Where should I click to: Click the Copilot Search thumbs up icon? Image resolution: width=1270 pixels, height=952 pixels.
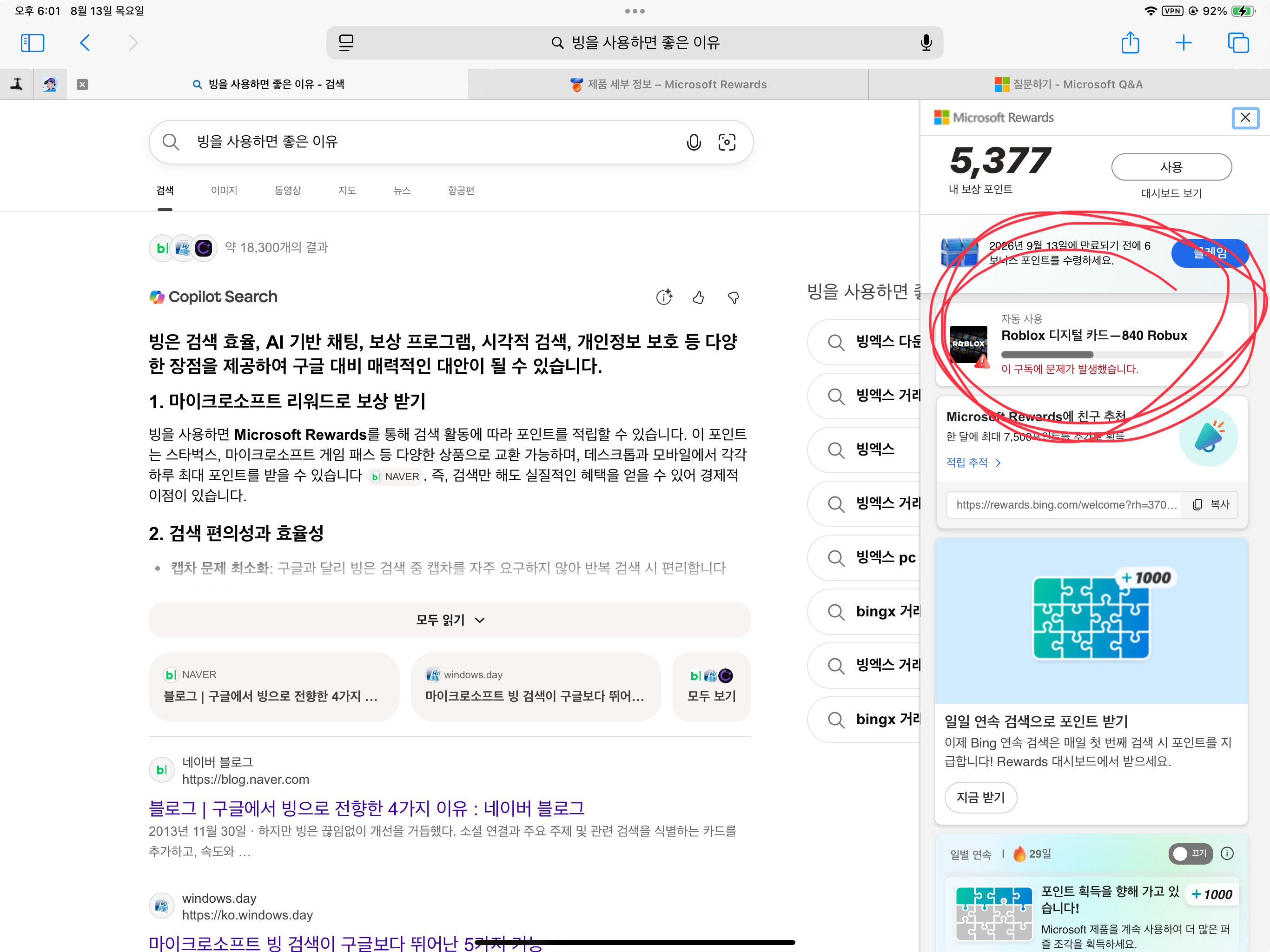[698, 297]
